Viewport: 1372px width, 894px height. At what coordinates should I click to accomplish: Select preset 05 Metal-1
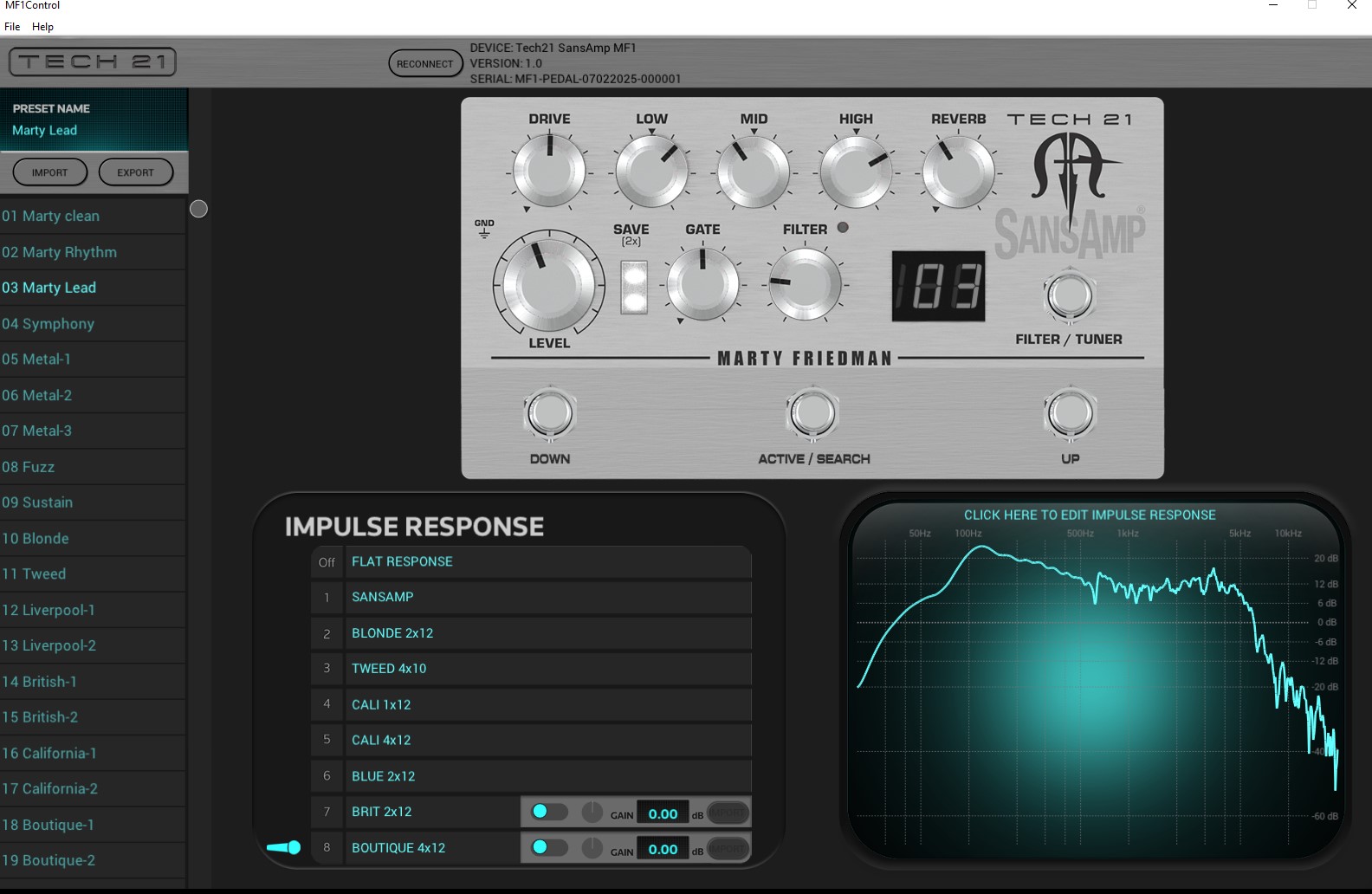93,359
